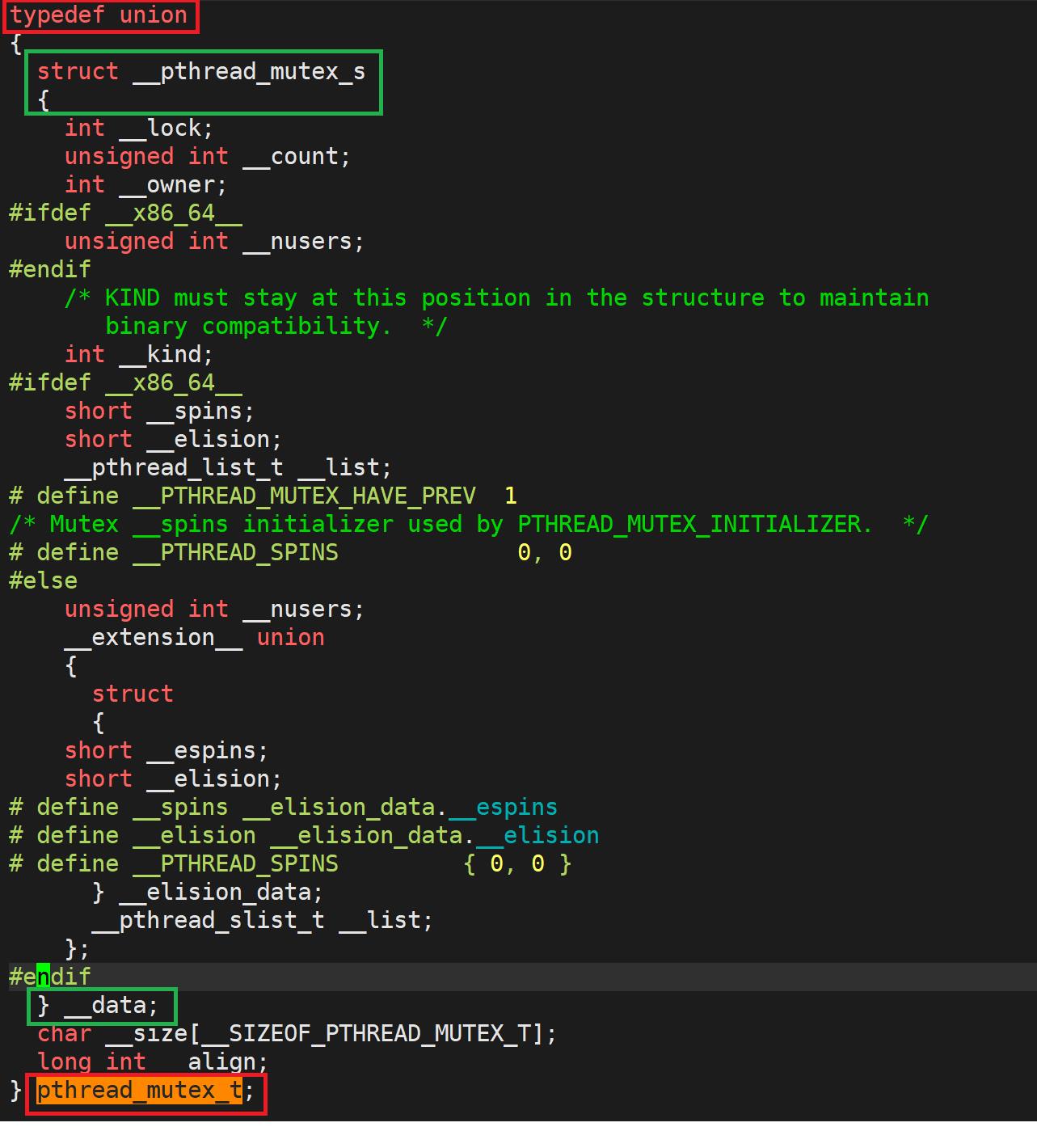
Task: Click '# define __spins __elision_data.__espins'
Action: tap(283, 808)
